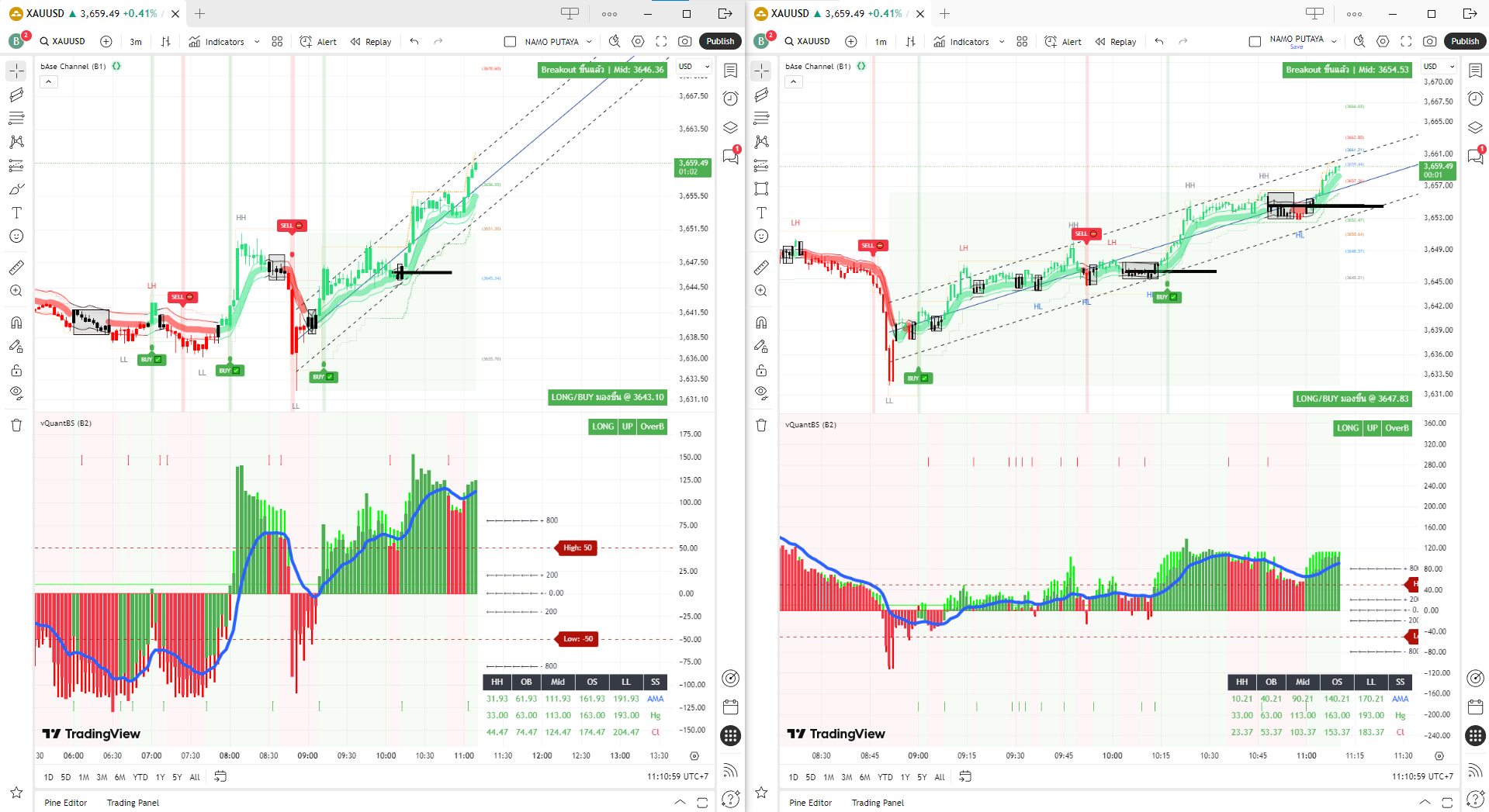Image resolution: width=1489 pixels, height=812 pixels.
Task: Open USD currency dropdown on right chart
Action: (x=1438, y=67)
